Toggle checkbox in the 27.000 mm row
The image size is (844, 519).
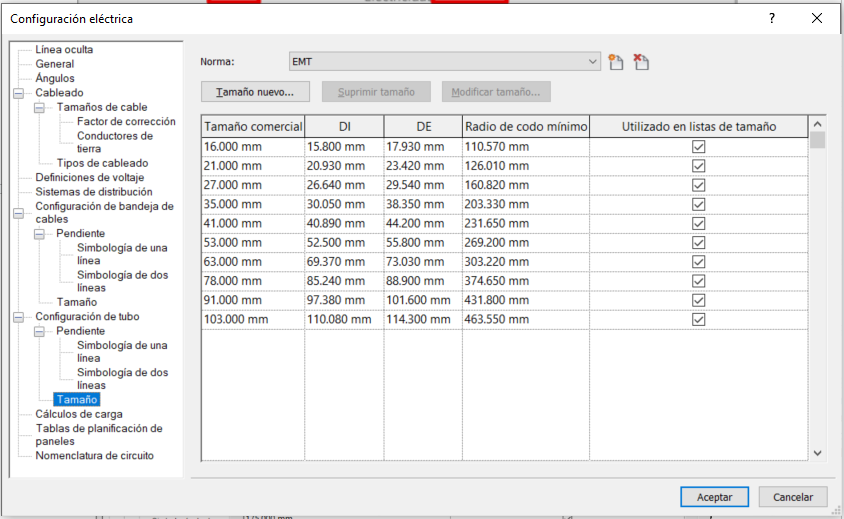tap(699, 185)
